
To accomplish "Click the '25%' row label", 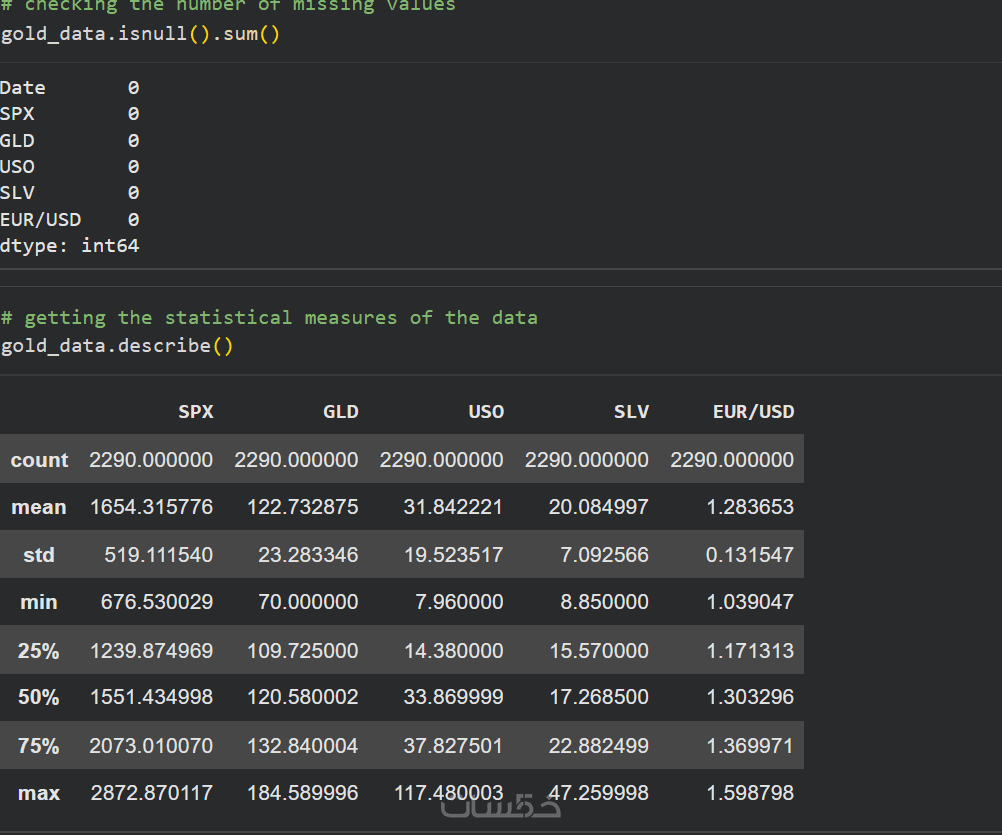I will pyautogui.click(x=38, y=650).
